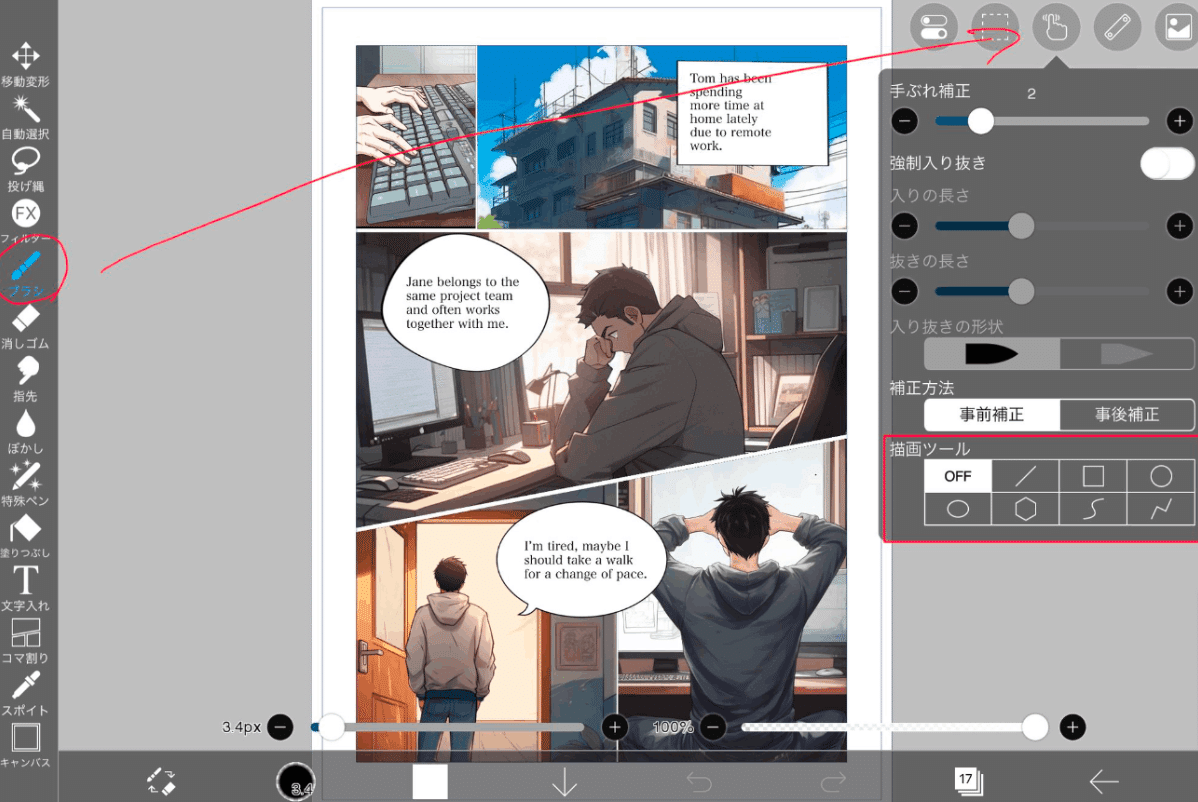Select the 指先 smudge tool

(25, 379)
